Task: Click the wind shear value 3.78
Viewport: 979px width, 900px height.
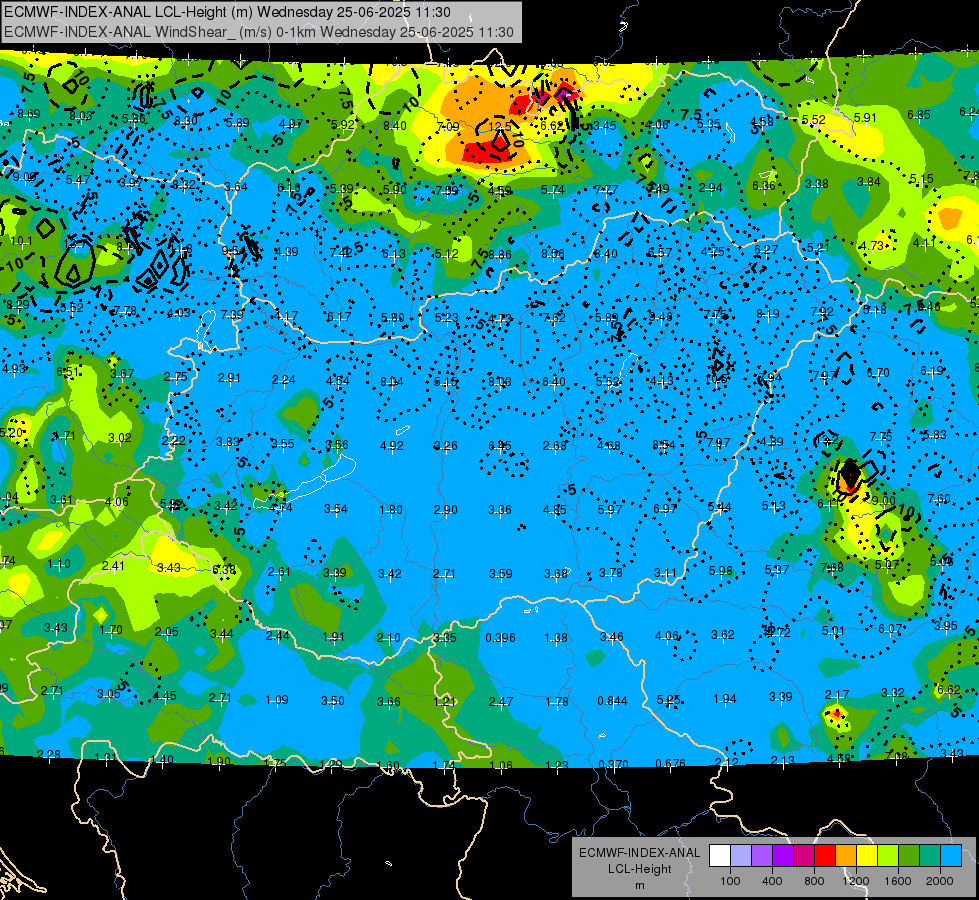Action: pyautogui.click(x=611, y=573)
